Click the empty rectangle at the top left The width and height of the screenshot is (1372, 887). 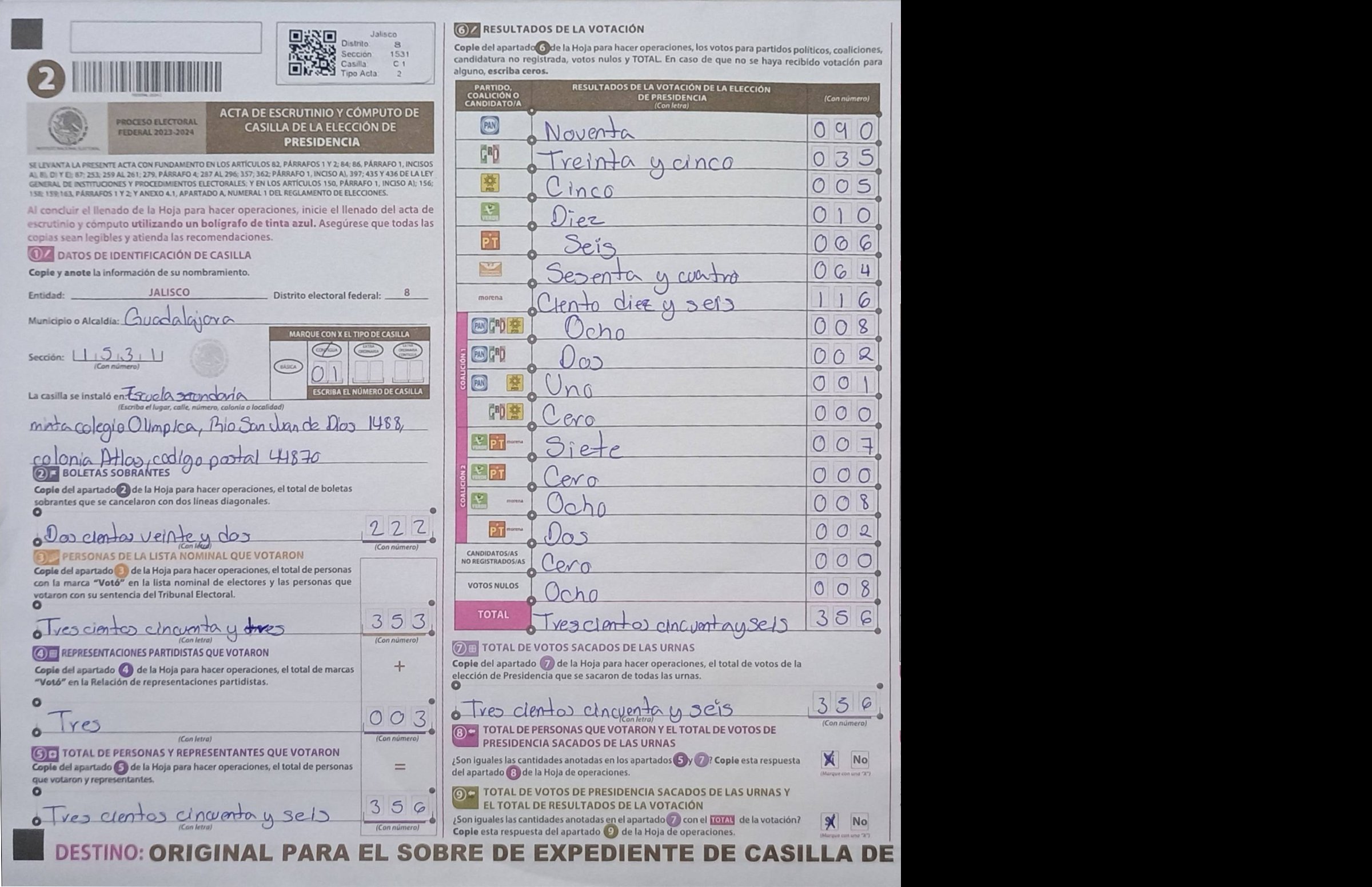click(166, 38)
